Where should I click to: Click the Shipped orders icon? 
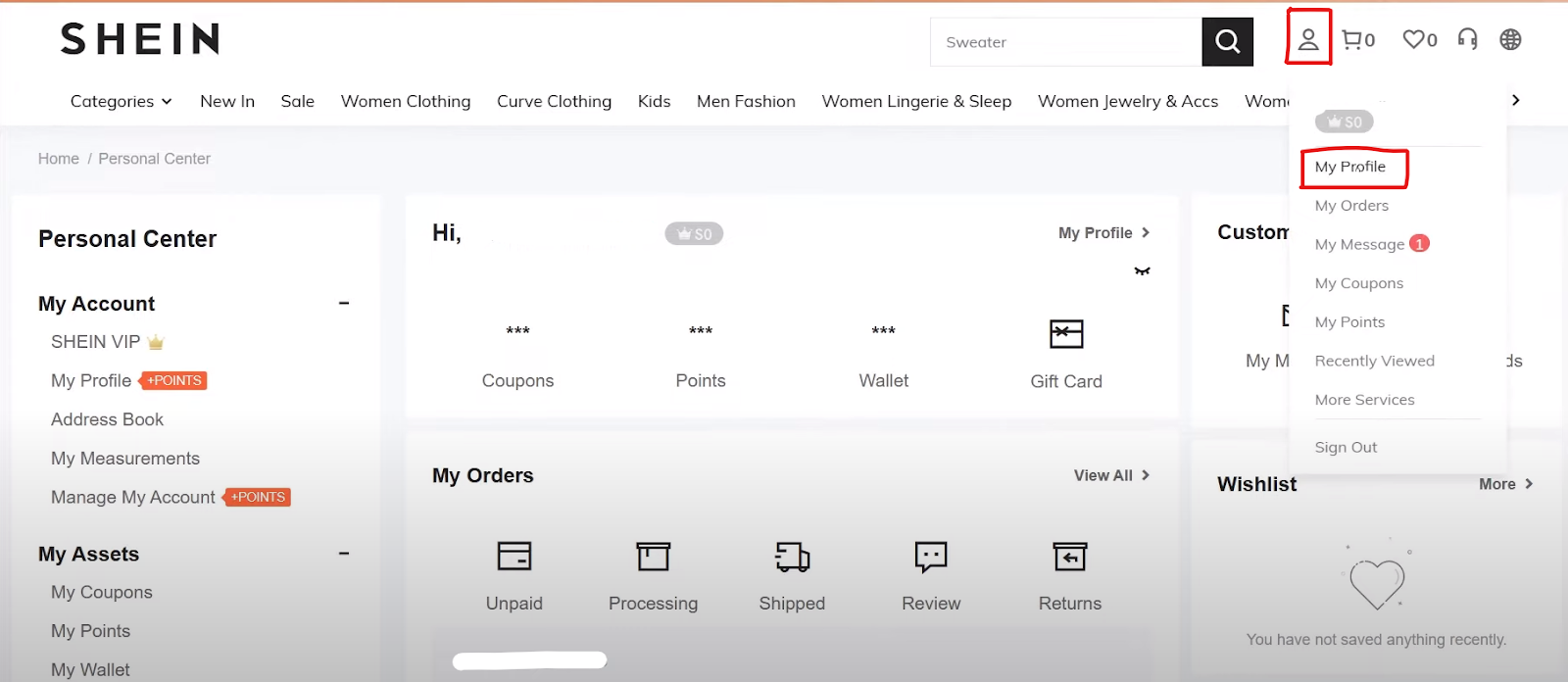[792, 557]
